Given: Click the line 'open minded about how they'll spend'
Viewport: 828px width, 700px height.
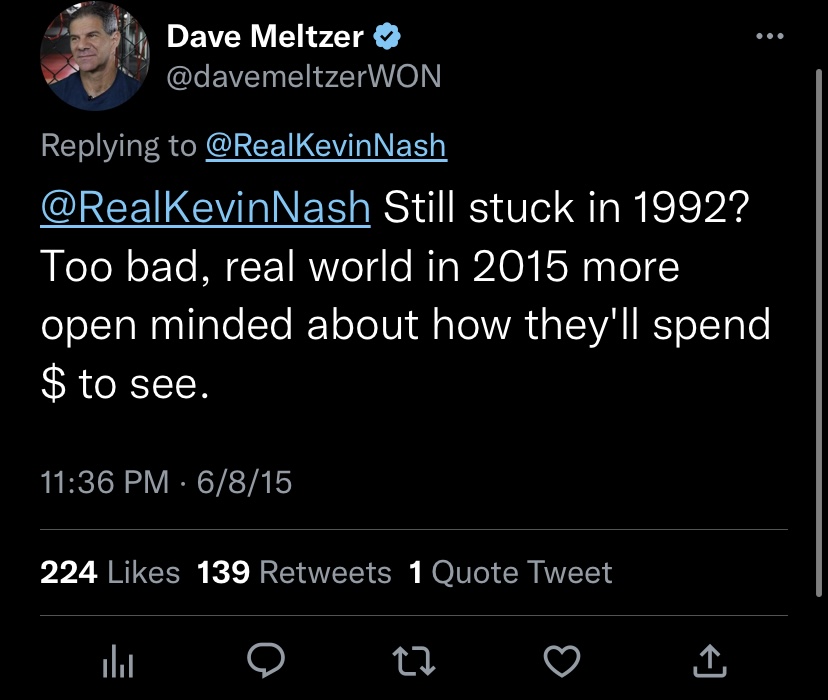Looking at the screenshot, I should coord(406,325).
